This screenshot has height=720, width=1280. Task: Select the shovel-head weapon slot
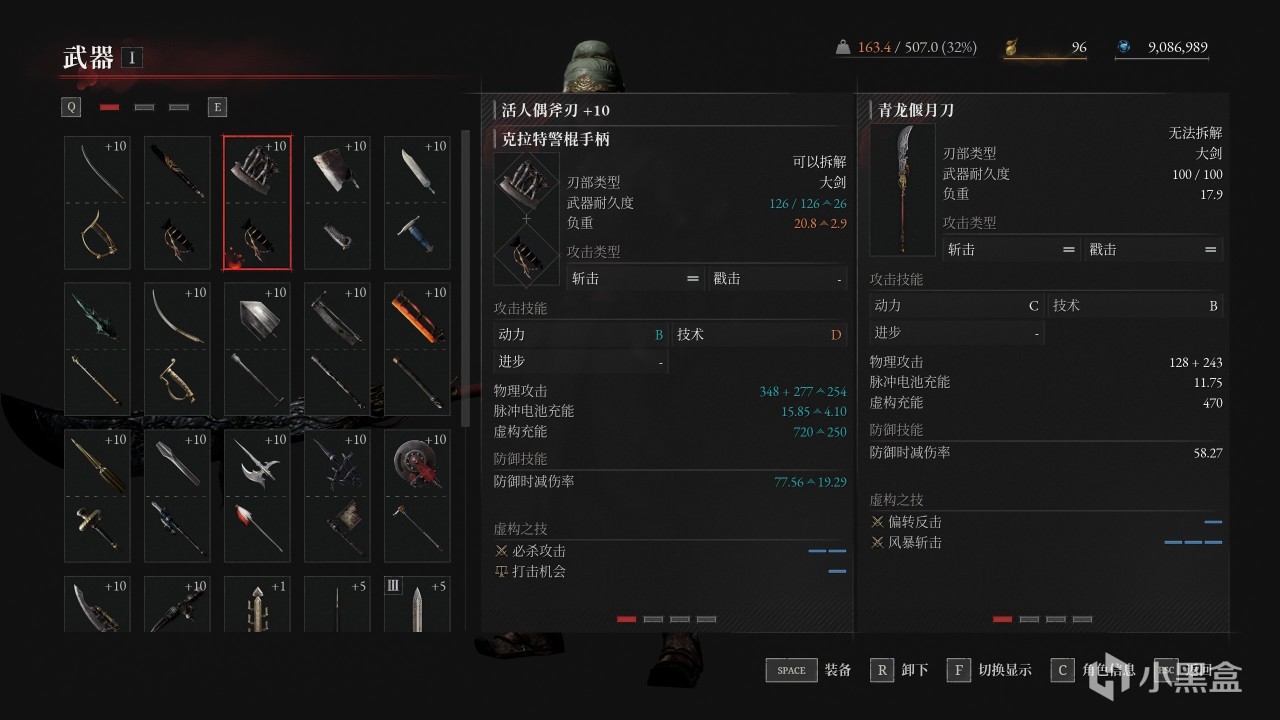[257, 349]
